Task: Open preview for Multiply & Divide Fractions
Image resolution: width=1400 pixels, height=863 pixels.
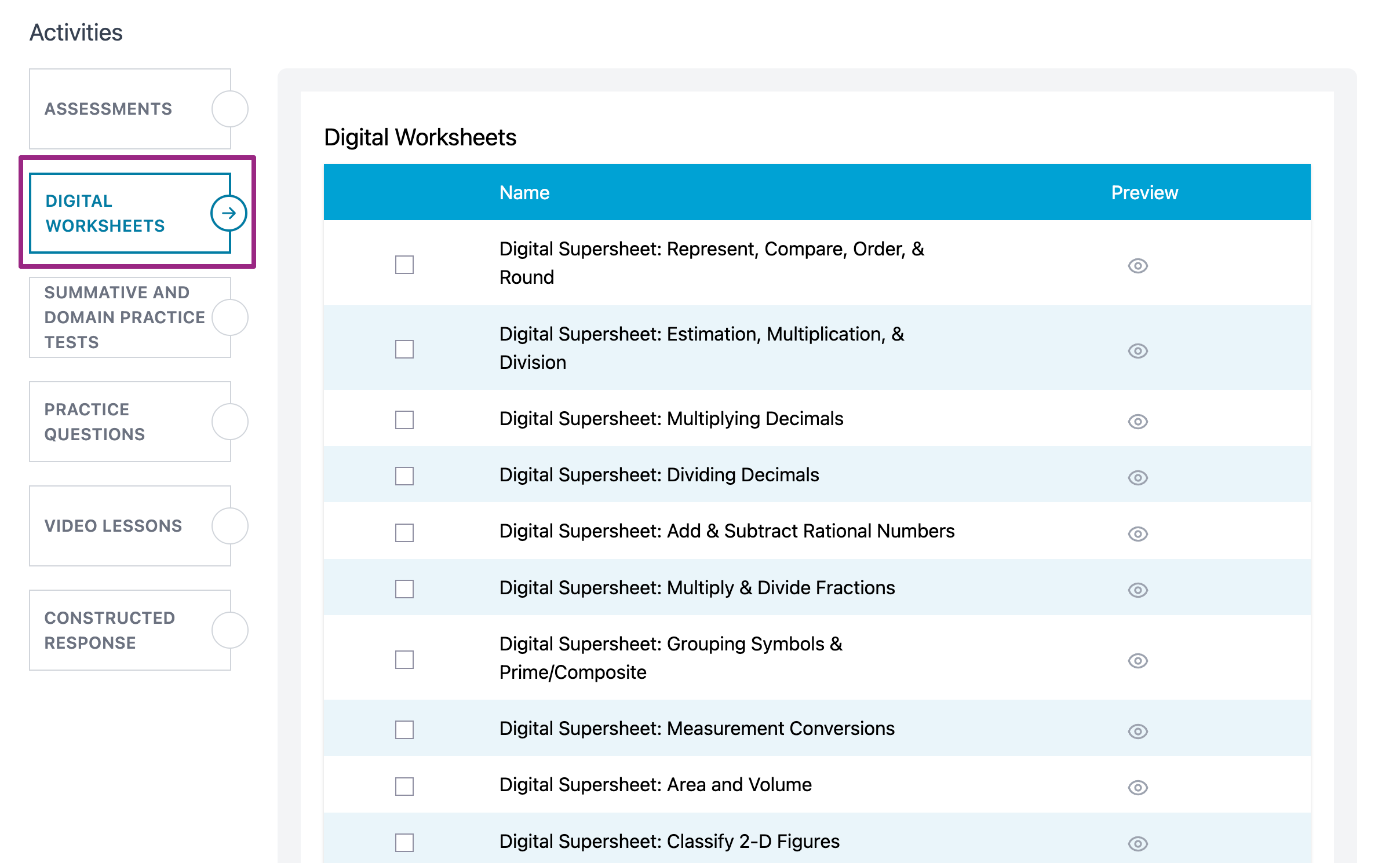Action: pyautogui.click(x=1137, y=590)
